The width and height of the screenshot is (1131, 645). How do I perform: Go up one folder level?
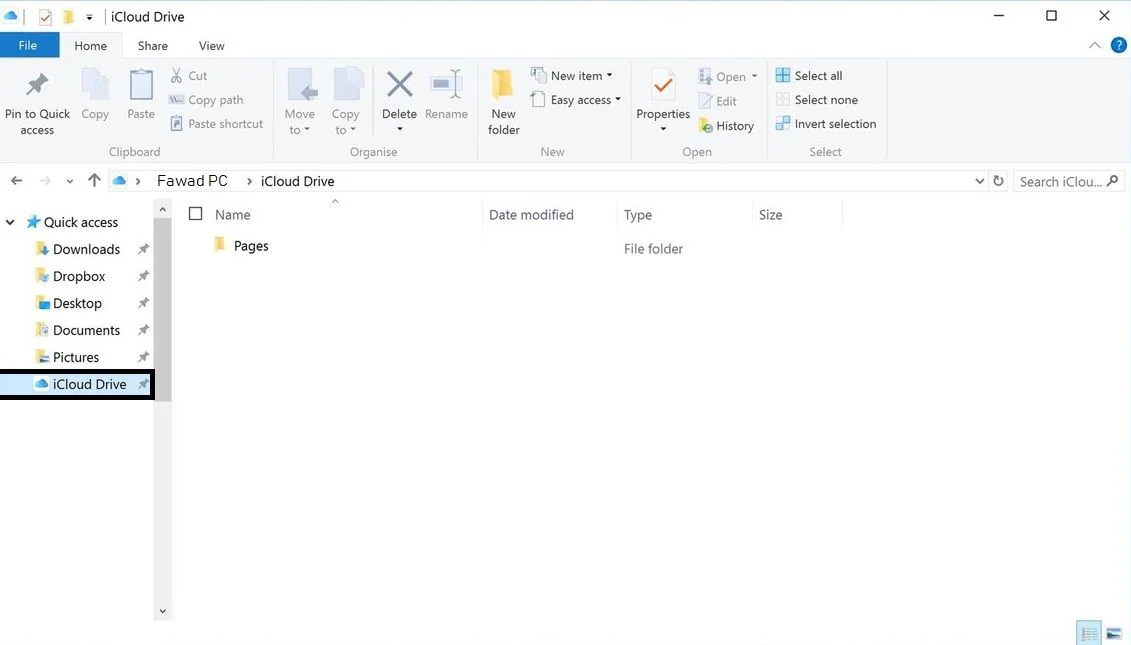(x=94, y=180)
